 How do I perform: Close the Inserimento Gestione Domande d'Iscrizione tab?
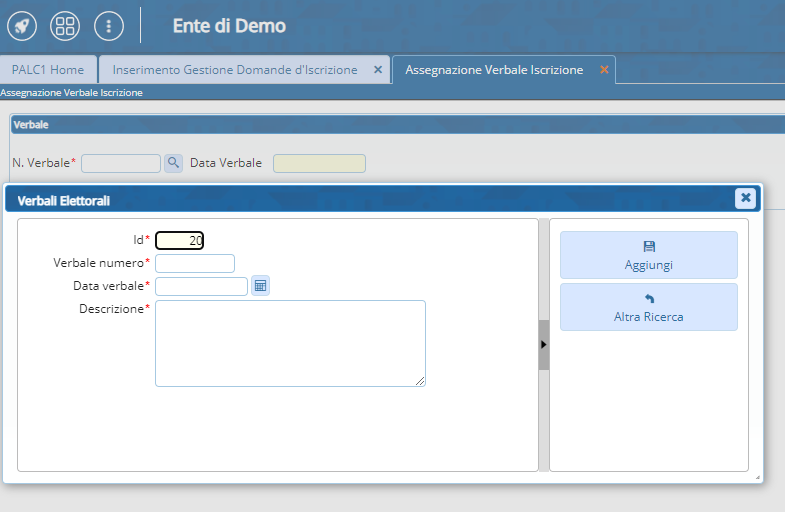[x=377, y=70]
